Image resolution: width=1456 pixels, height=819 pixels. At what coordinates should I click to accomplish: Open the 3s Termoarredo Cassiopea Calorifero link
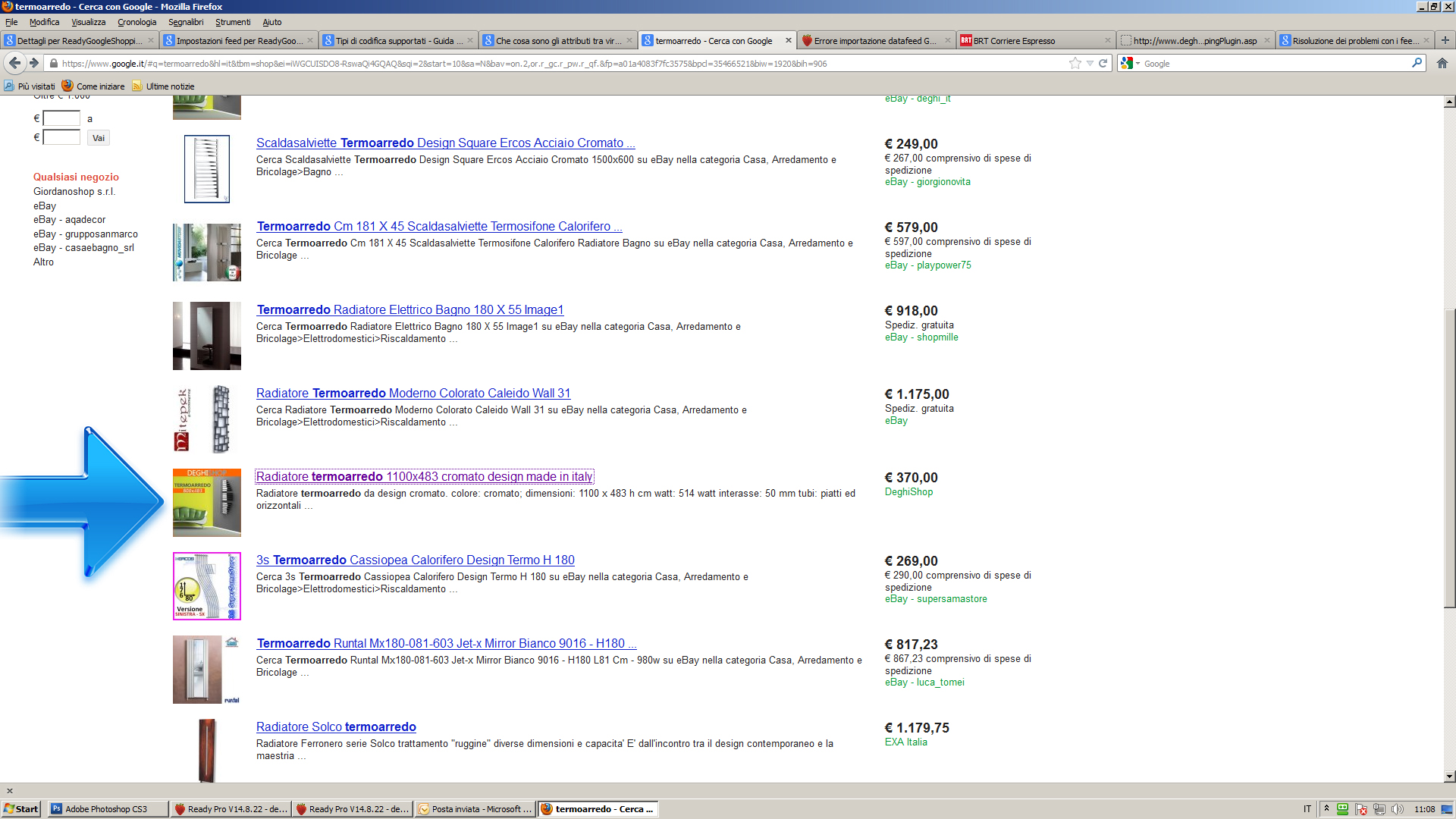click(416, 560)
